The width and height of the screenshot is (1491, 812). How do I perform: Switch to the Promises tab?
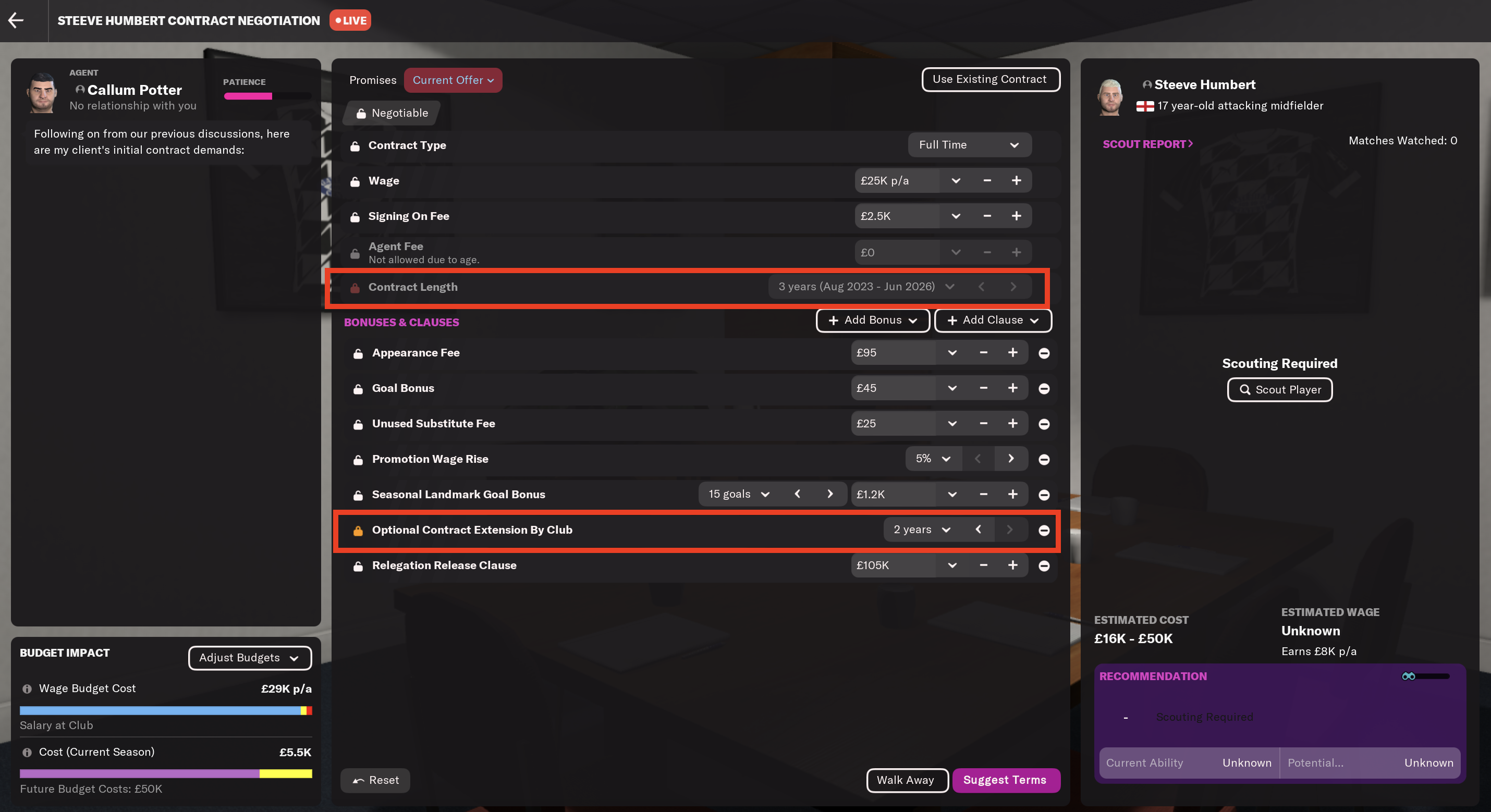tap(373, 80)
